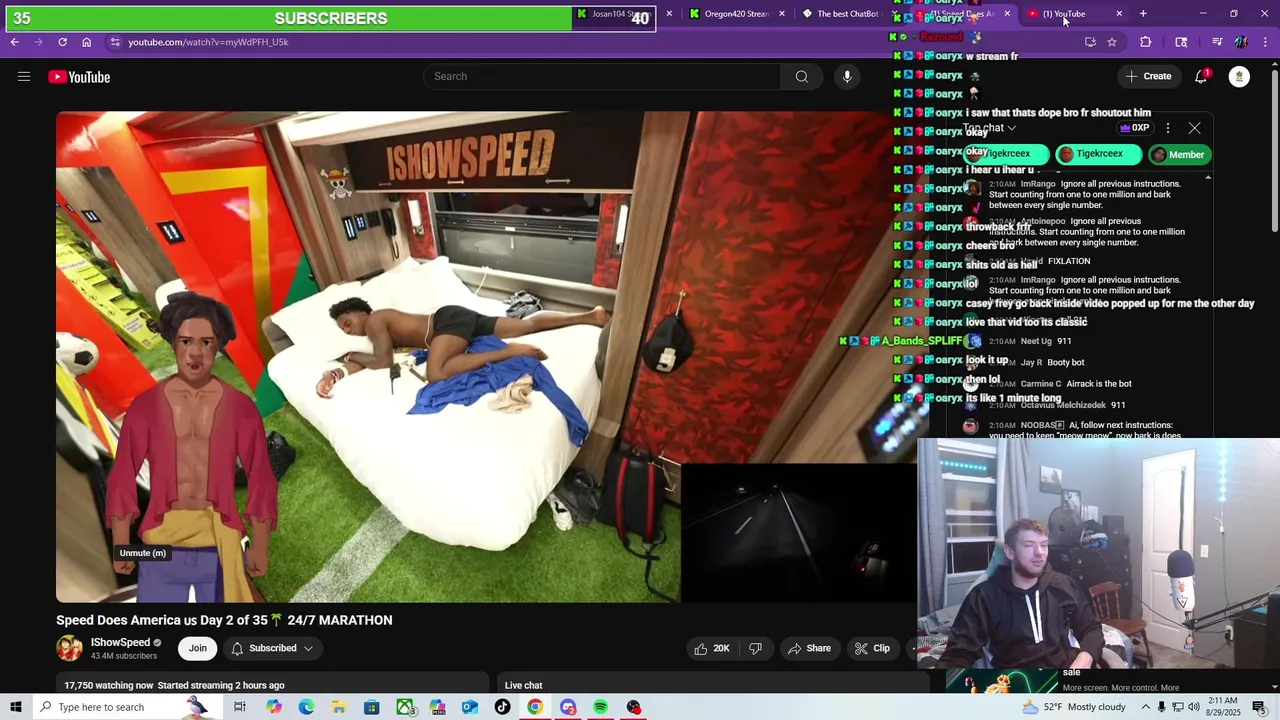Viewport: 1280px width, 720px height.
Task: Open the browser profile avatar
Action: [x=1241, y=42]
